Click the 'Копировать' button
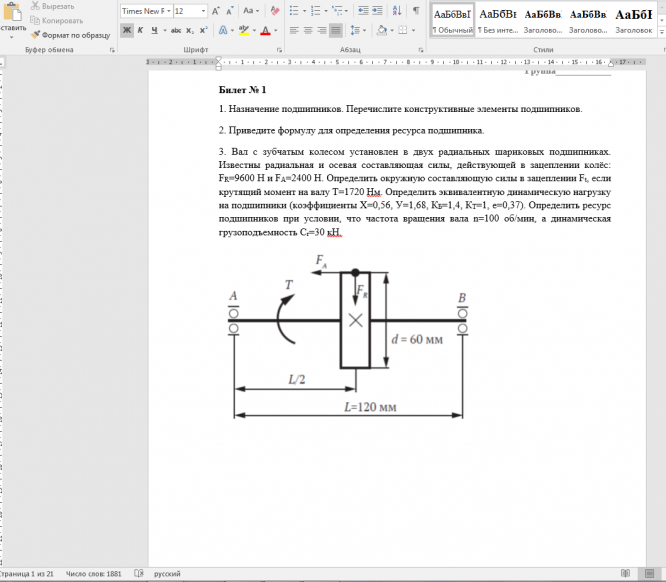The image size is (666, 582). 61,20
